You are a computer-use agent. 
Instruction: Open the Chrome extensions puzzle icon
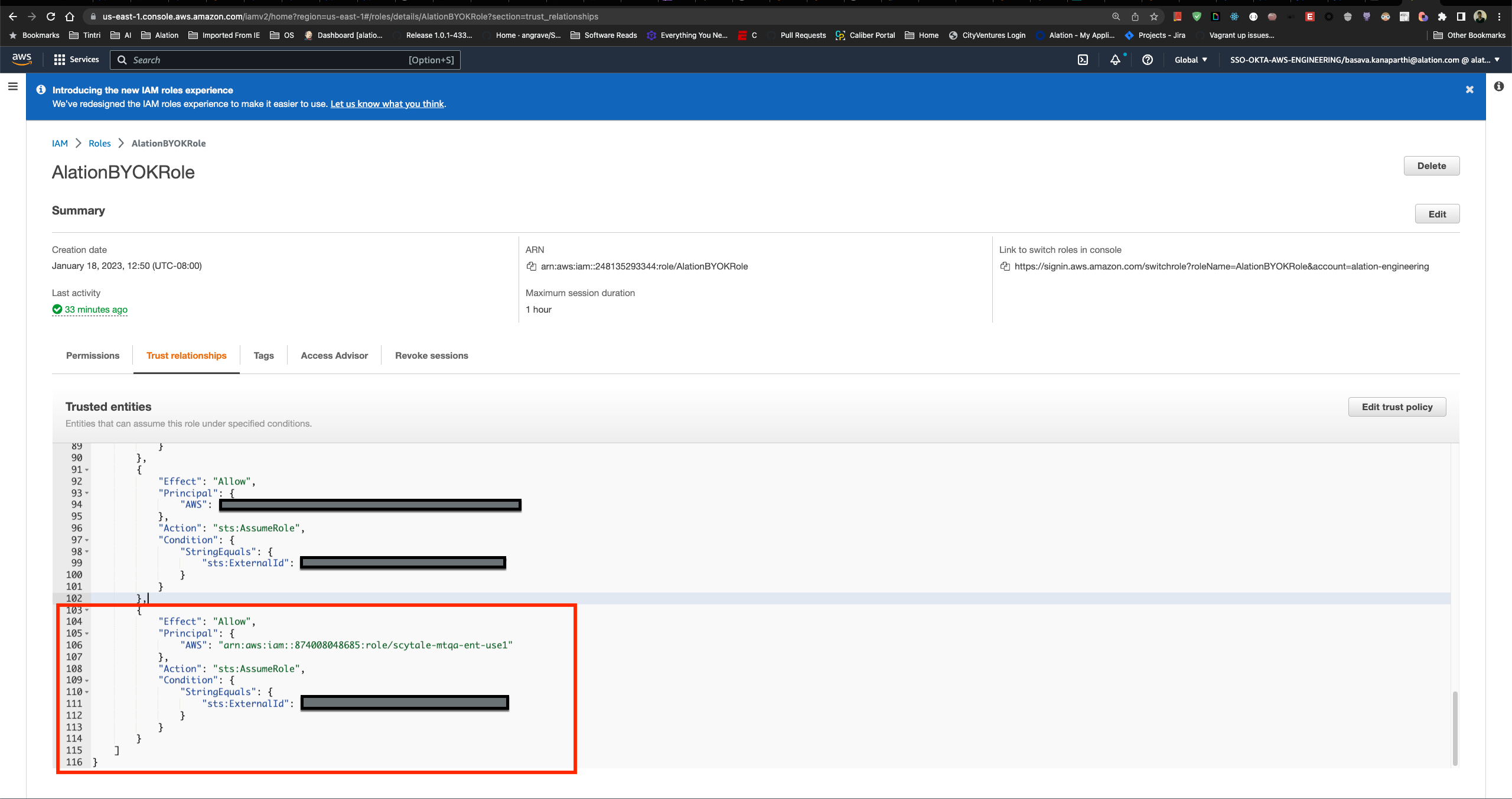tap(1442, 17)
